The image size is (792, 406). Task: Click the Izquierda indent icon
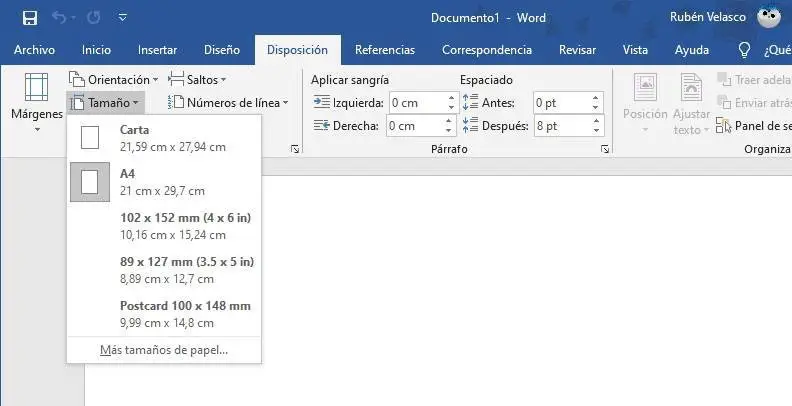pos(321,102)
